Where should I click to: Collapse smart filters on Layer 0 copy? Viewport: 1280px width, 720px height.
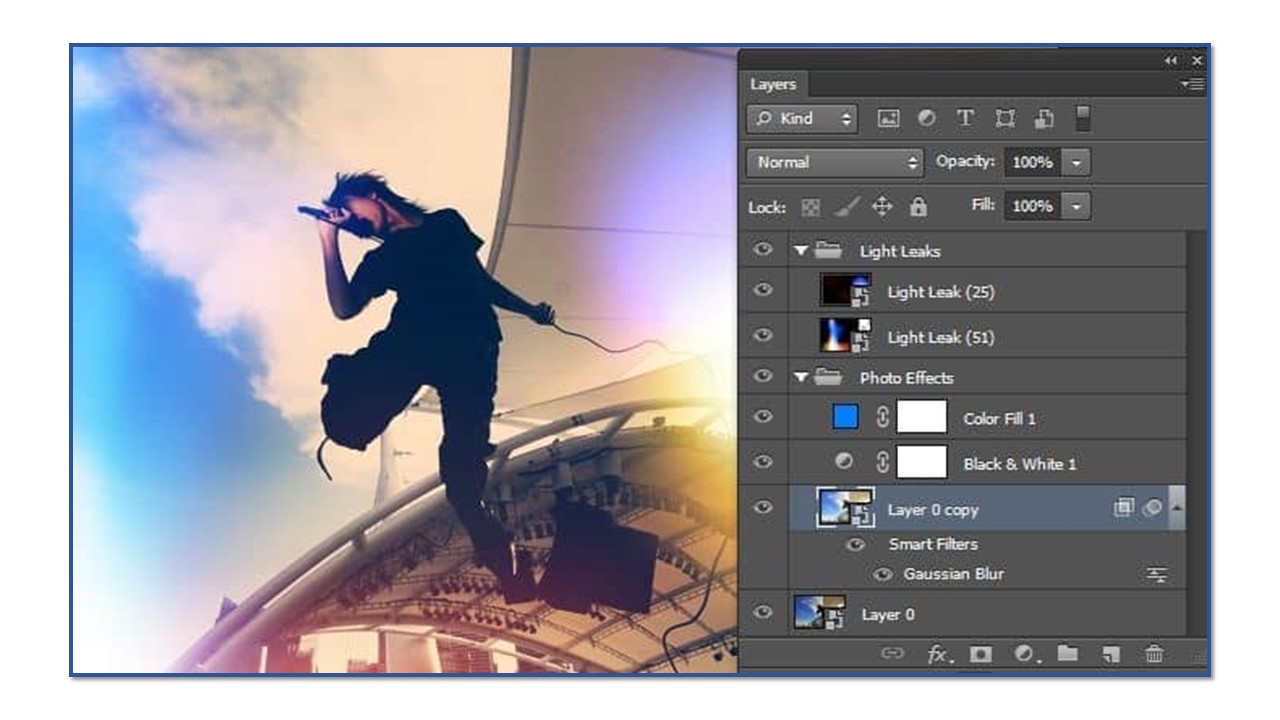point(1175,509)
